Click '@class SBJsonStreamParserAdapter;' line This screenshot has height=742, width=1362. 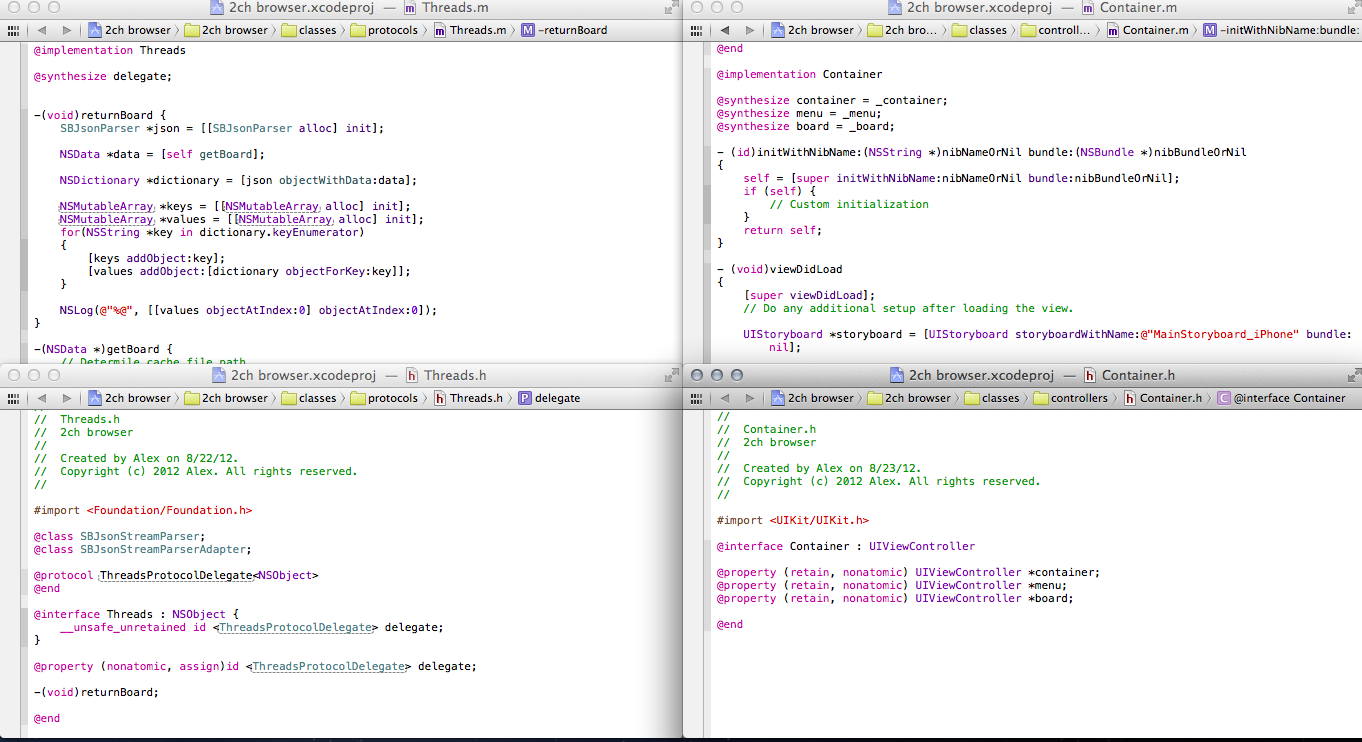point(142,549)
